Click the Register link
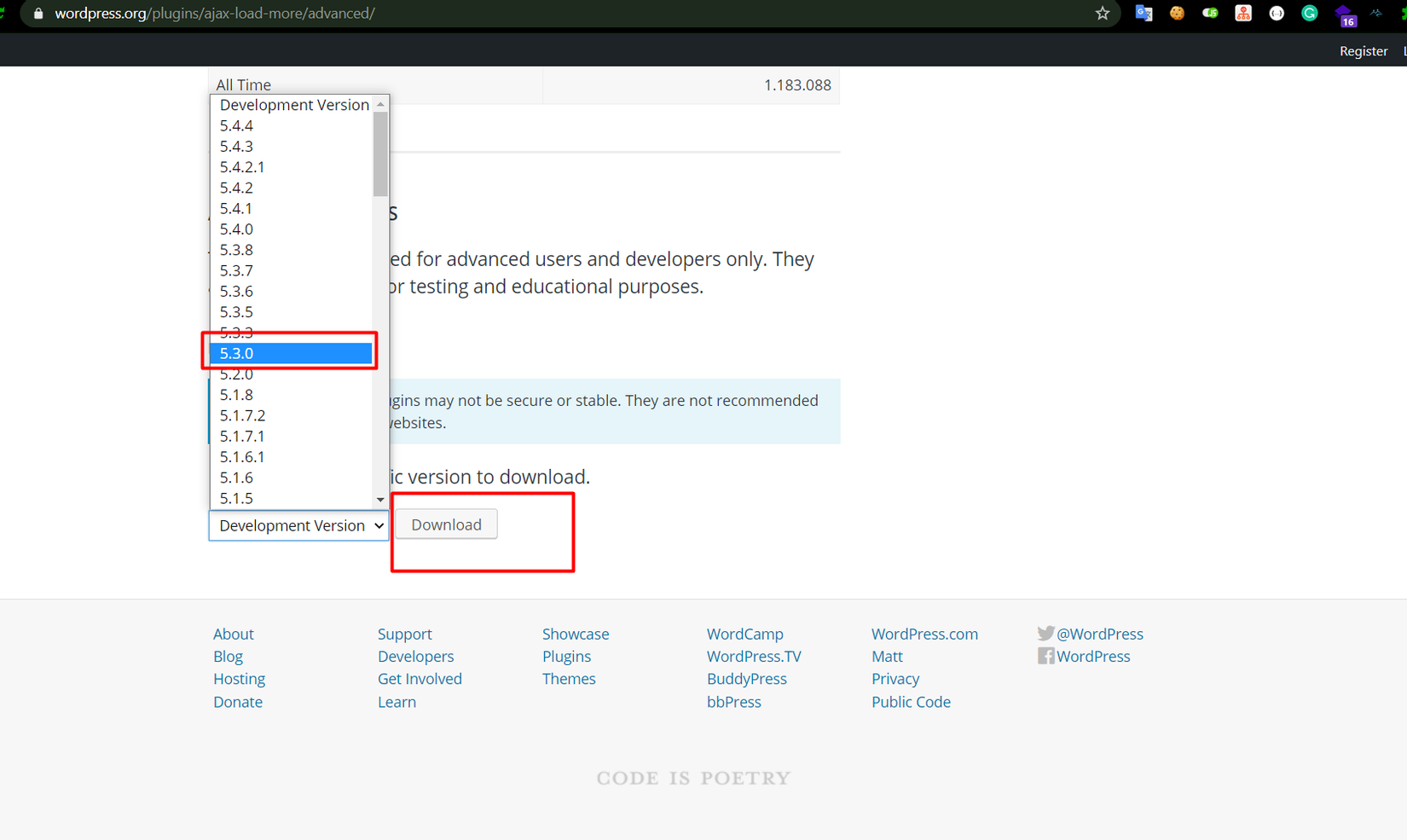 pyautogui.click(x=1364, y=51)
